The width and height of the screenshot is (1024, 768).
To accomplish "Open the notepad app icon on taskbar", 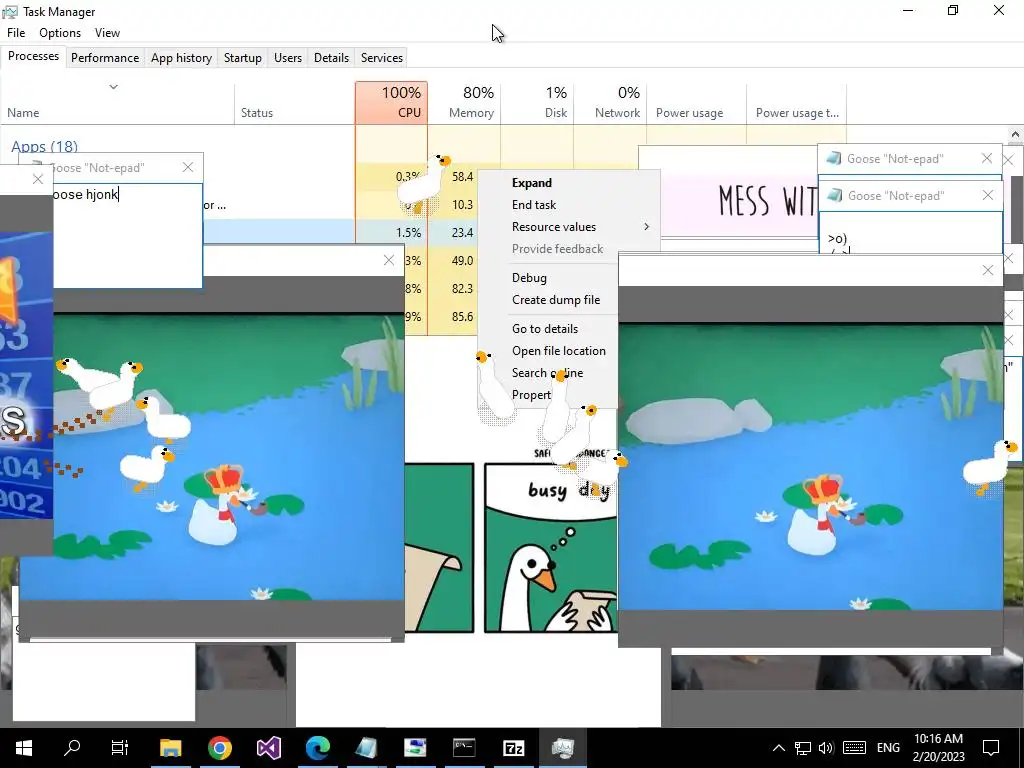I will (366, 747).
